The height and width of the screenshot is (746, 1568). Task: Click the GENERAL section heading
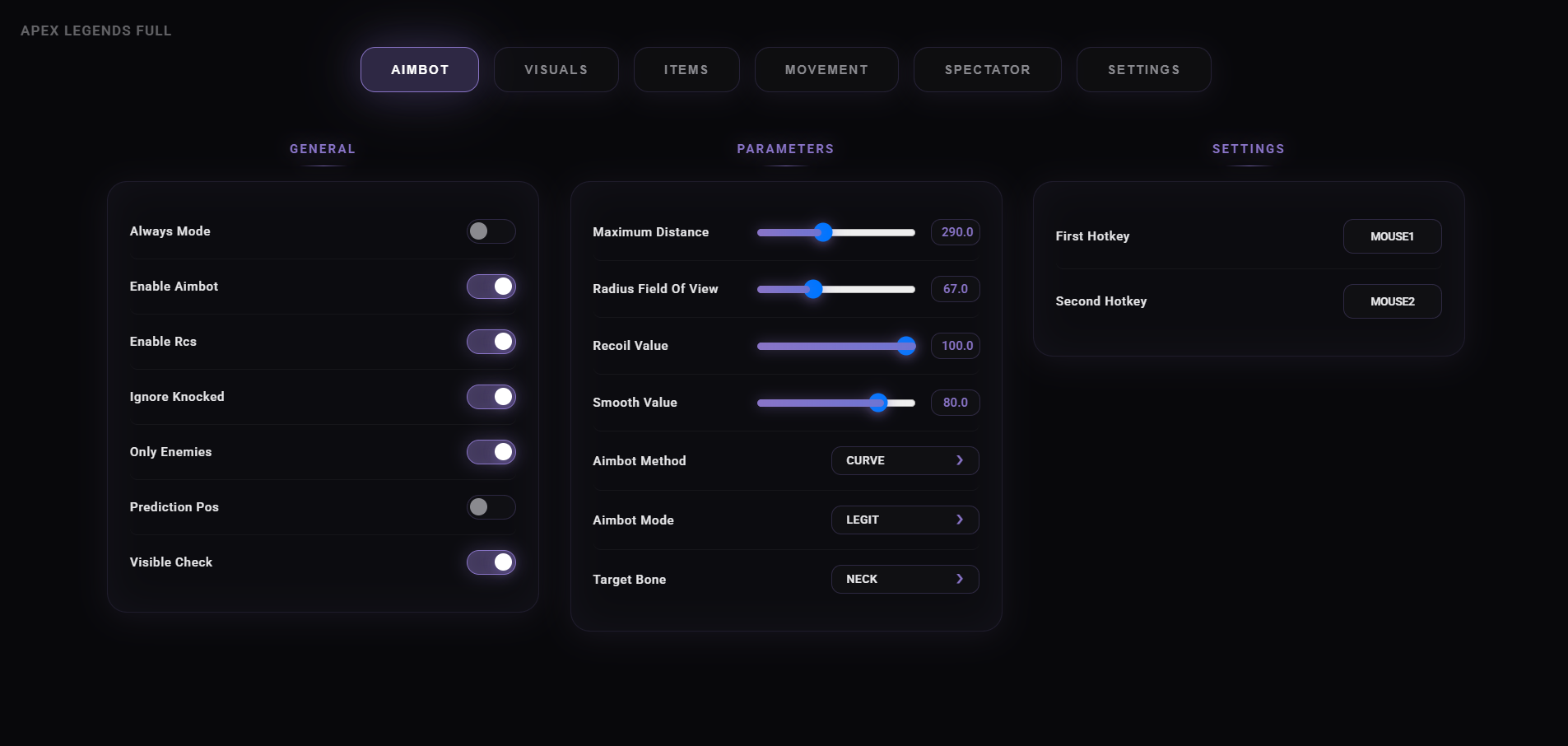323,149
